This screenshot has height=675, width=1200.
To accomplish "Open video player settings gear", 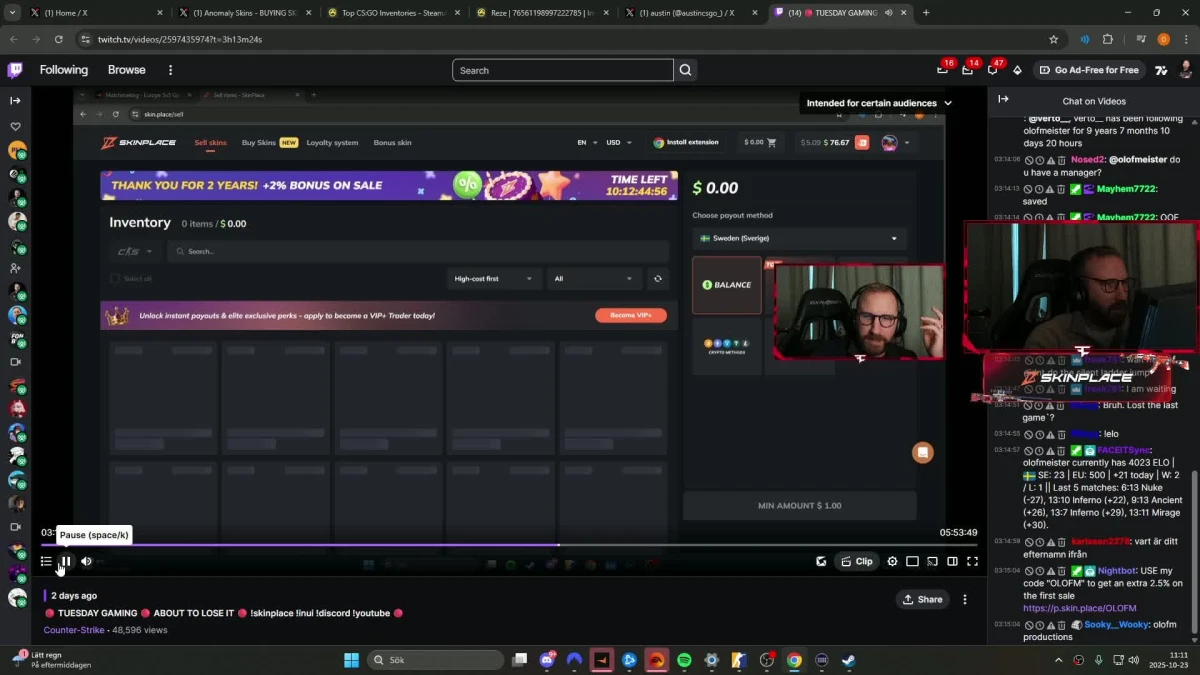I will pyautogui.click(x=892, y=562).
